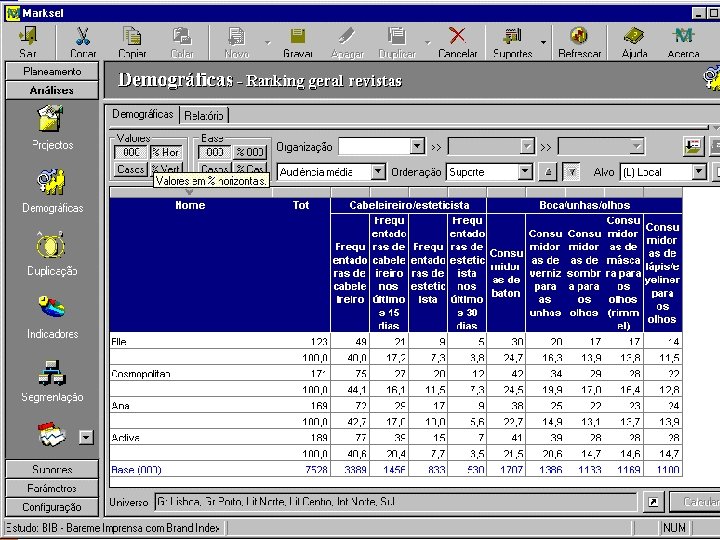
Task: Click the Universo browse arrow button
Action: (652, 501)
